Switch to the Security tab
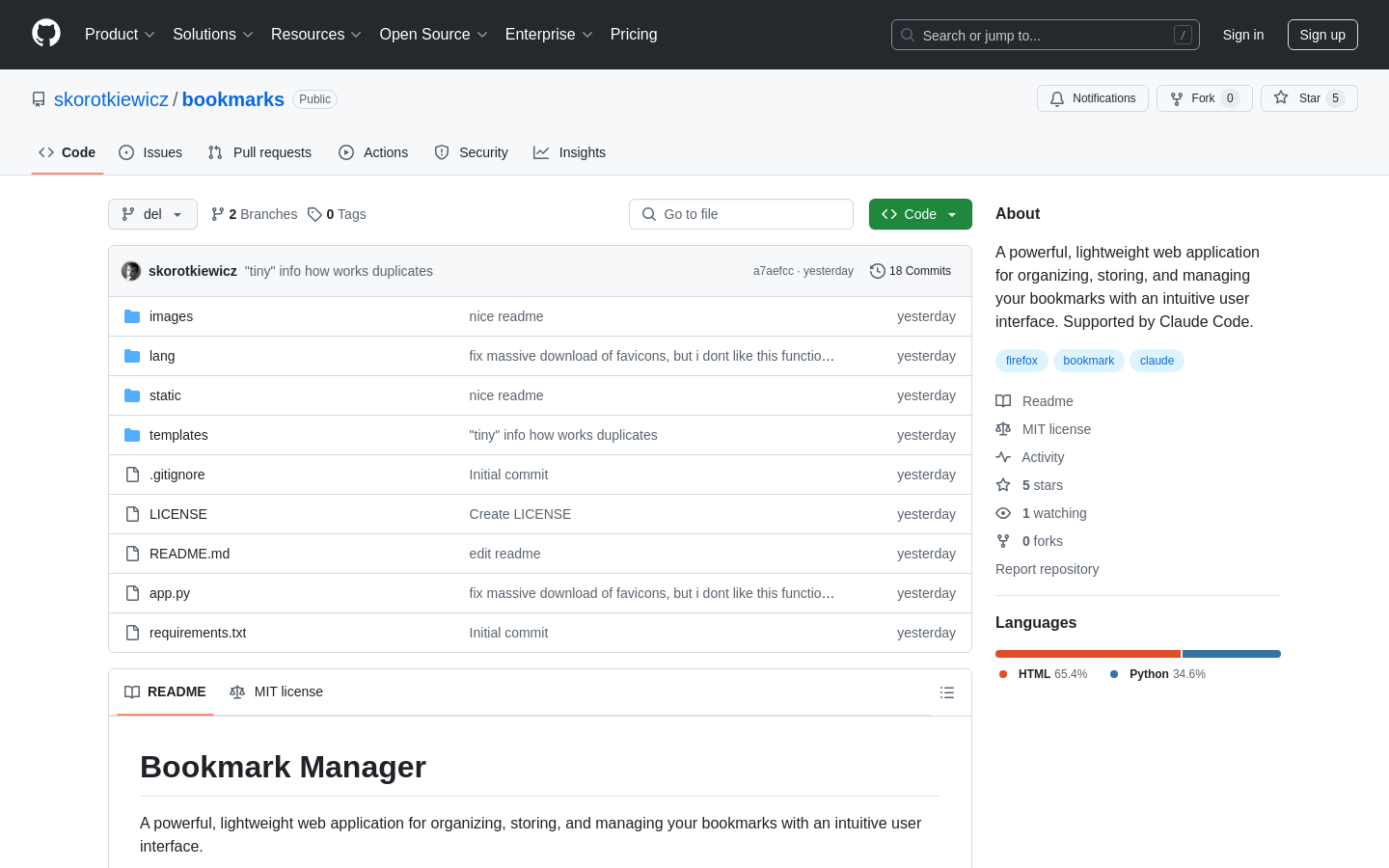This screenshot has width=1389, height=868. click(x=471, y=152)
